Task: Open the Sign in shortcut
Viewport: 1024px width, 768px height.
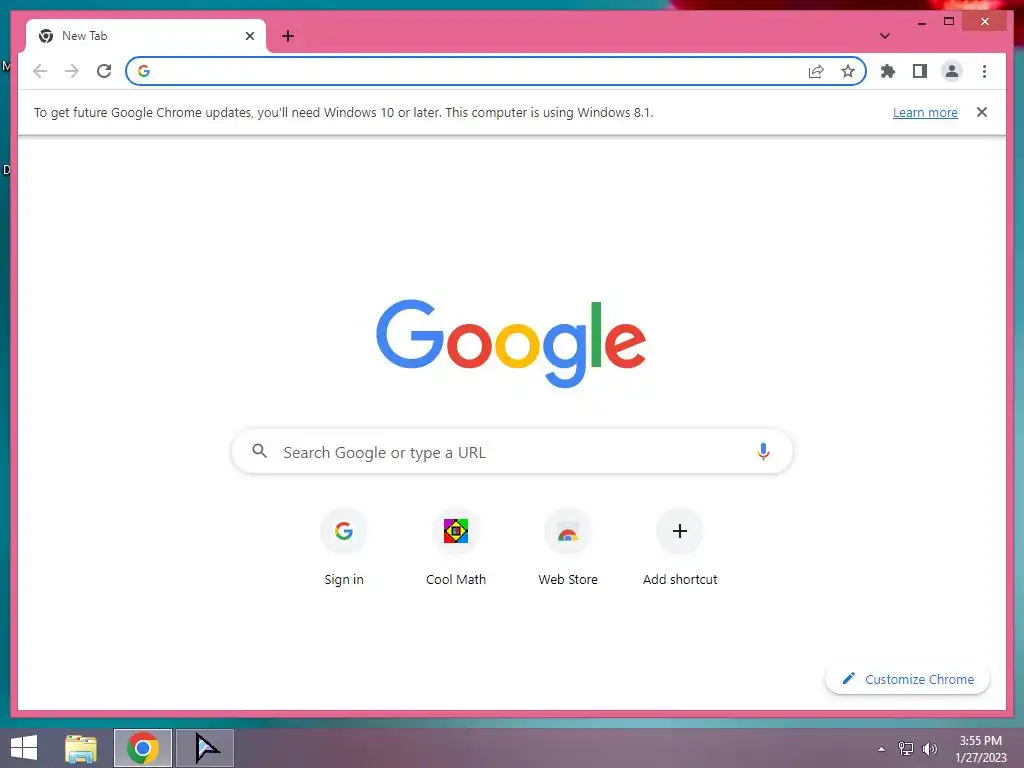Action: pyautogui.click(x=344, y=549)
